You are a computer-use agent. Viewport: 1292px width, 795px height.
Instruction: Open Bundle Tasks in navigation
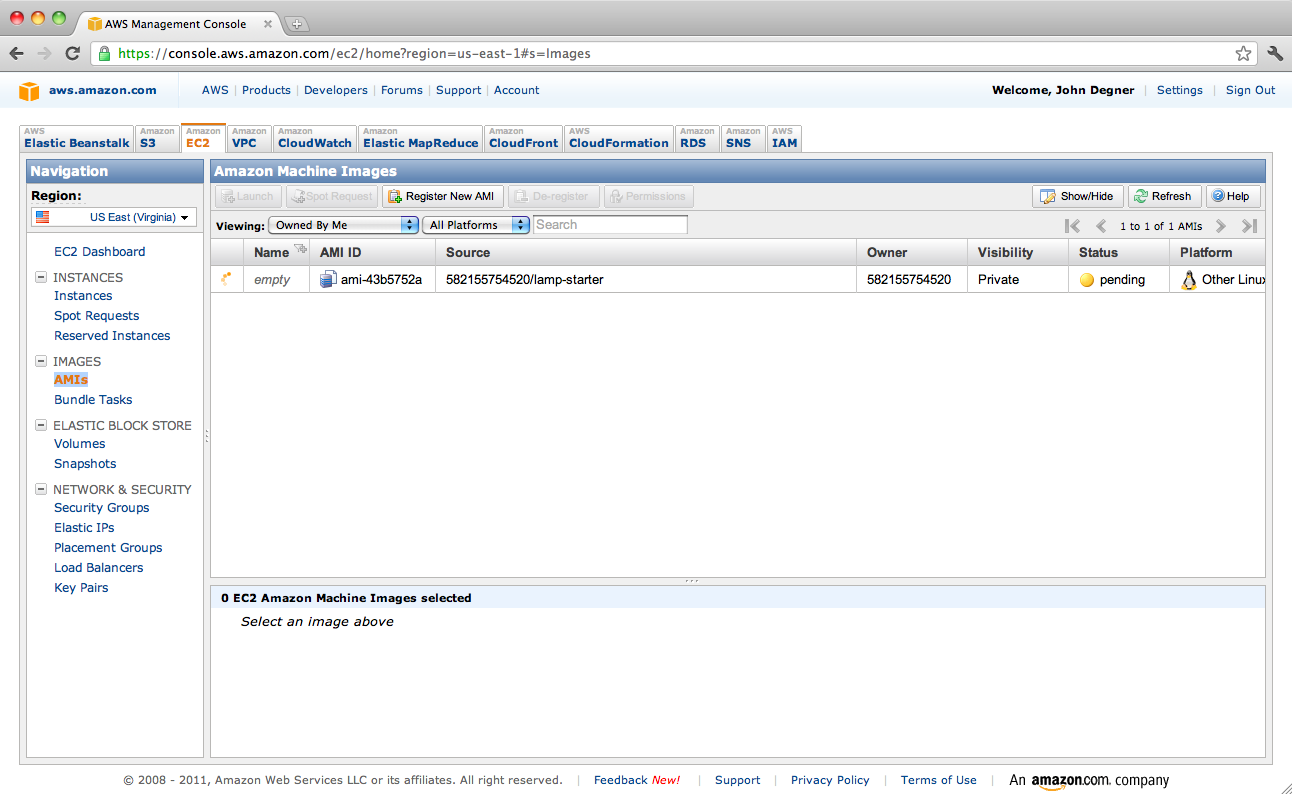[x=93, y=400]
